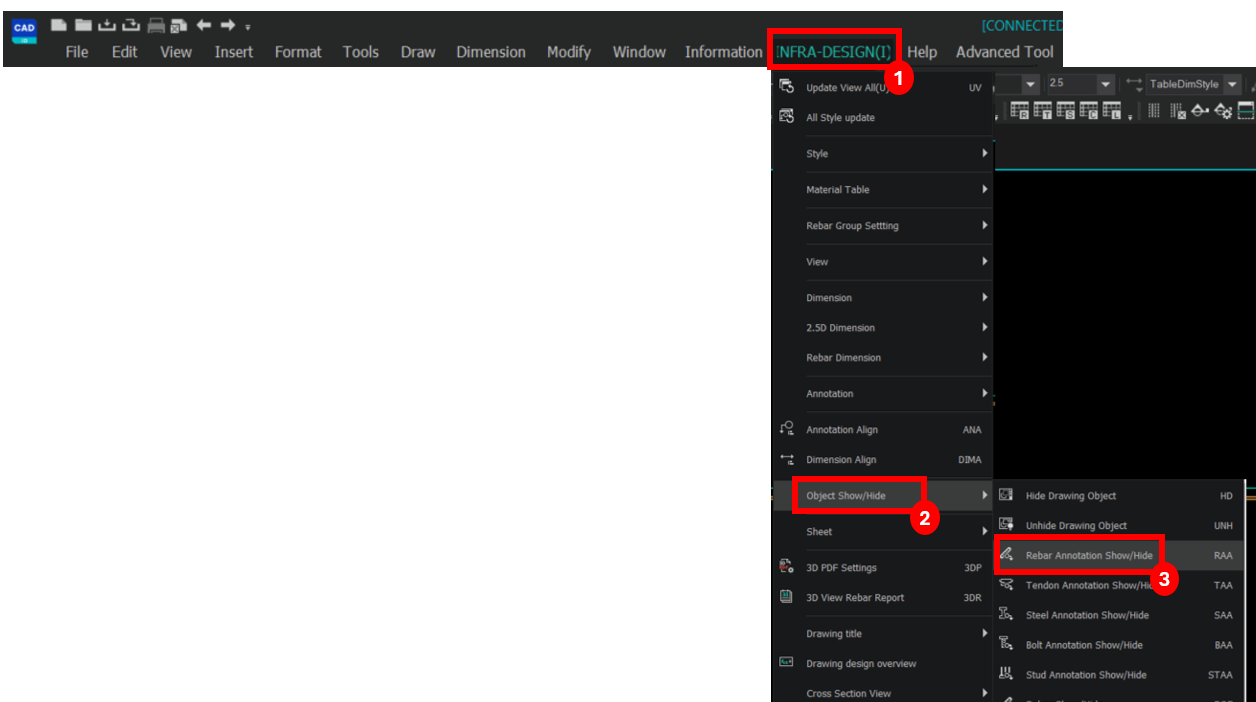
Task: Expand the Rebar Group Settting submenu
Action: tap(883, 226)
